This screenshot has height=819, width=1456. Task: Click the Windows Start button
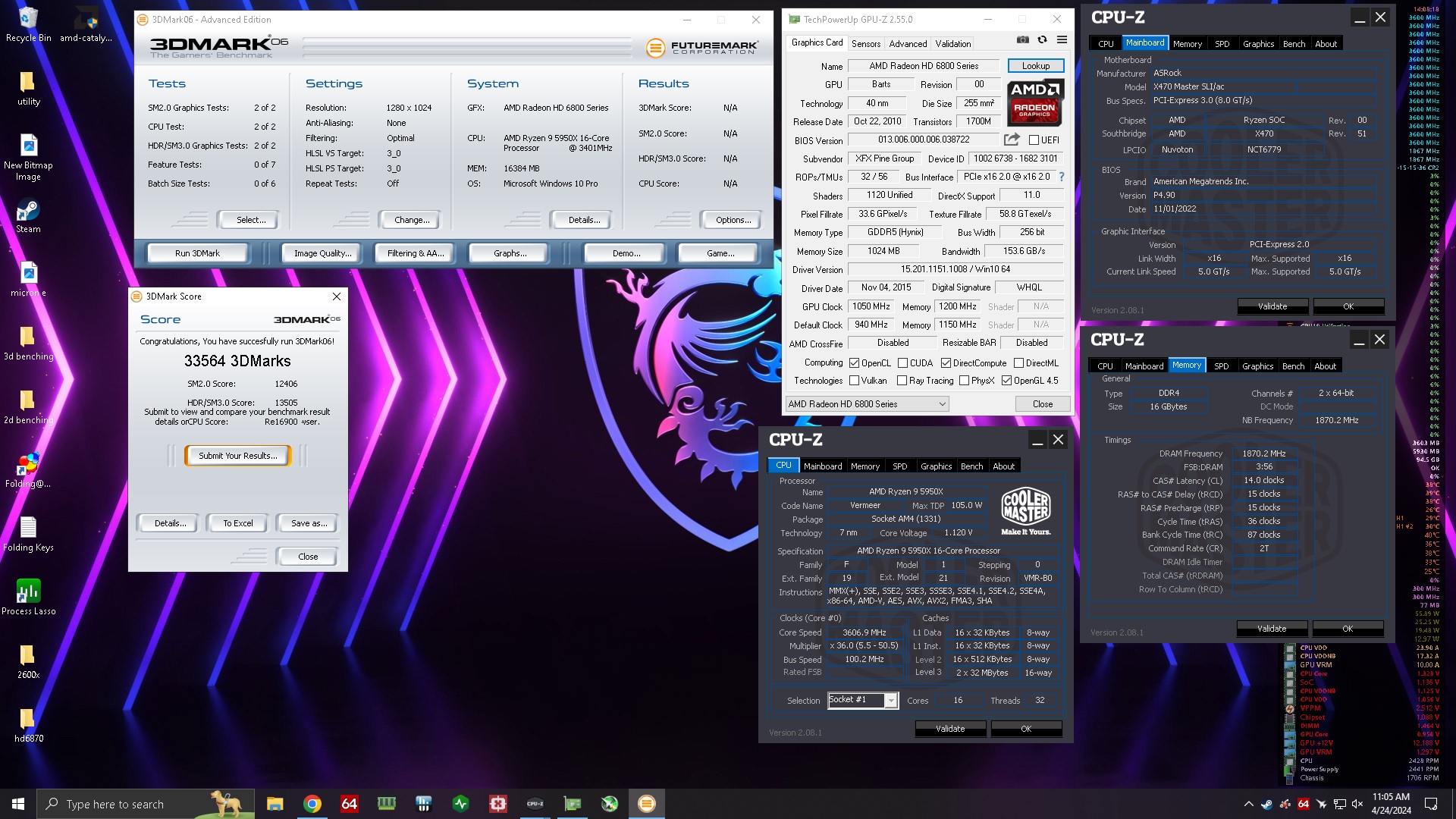(18, 804)
